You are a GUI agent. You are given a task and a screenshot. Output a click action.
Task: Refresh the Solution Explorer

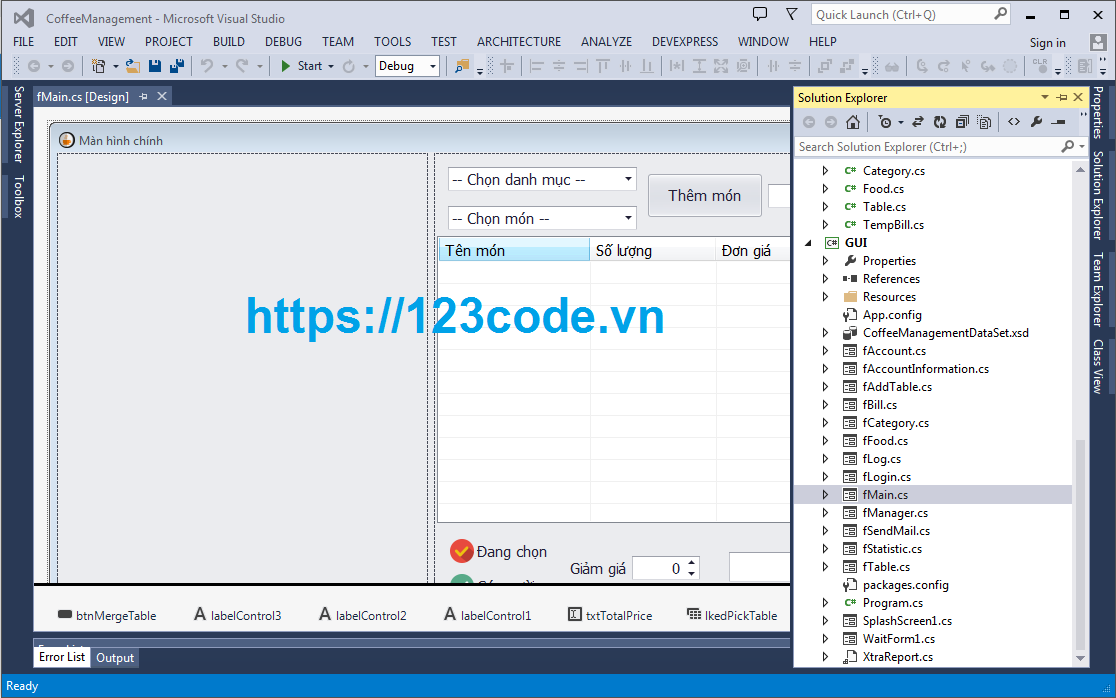pos(939,121)
